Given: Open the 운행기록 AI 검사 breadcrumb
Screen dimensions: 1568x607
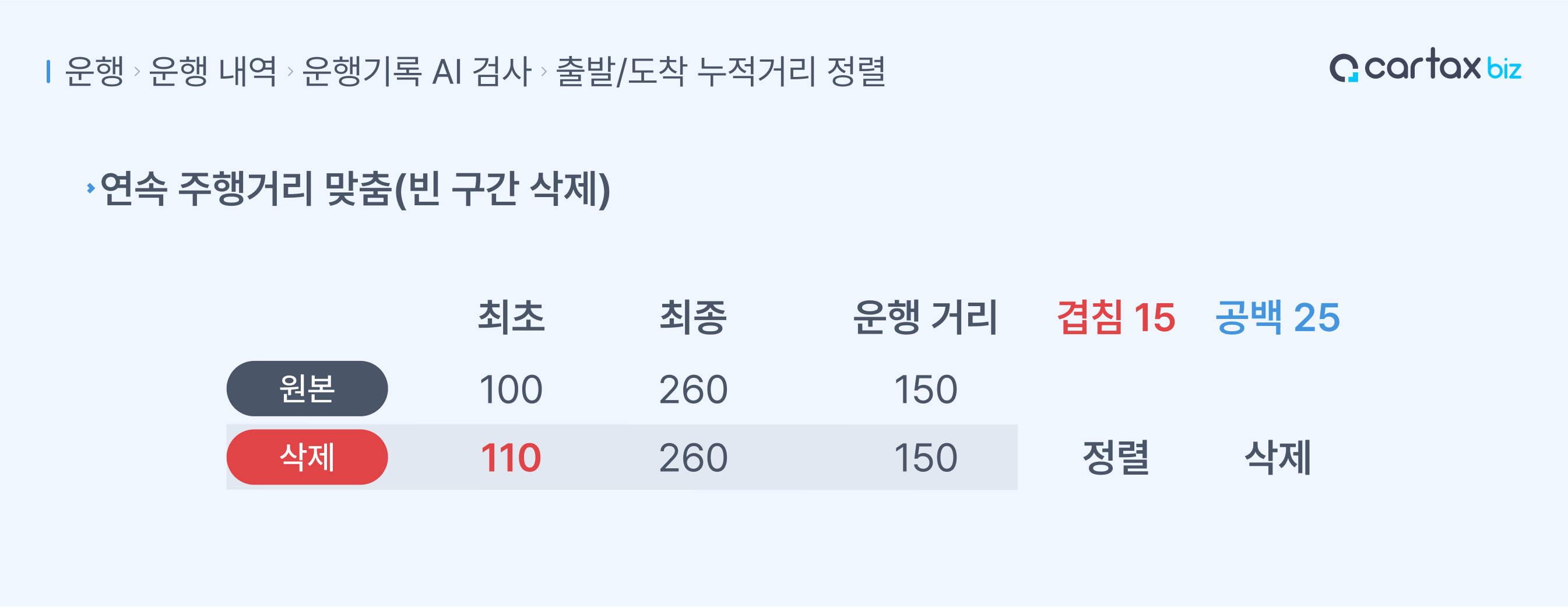Looking at the screenshot, I should coord(417,71).
